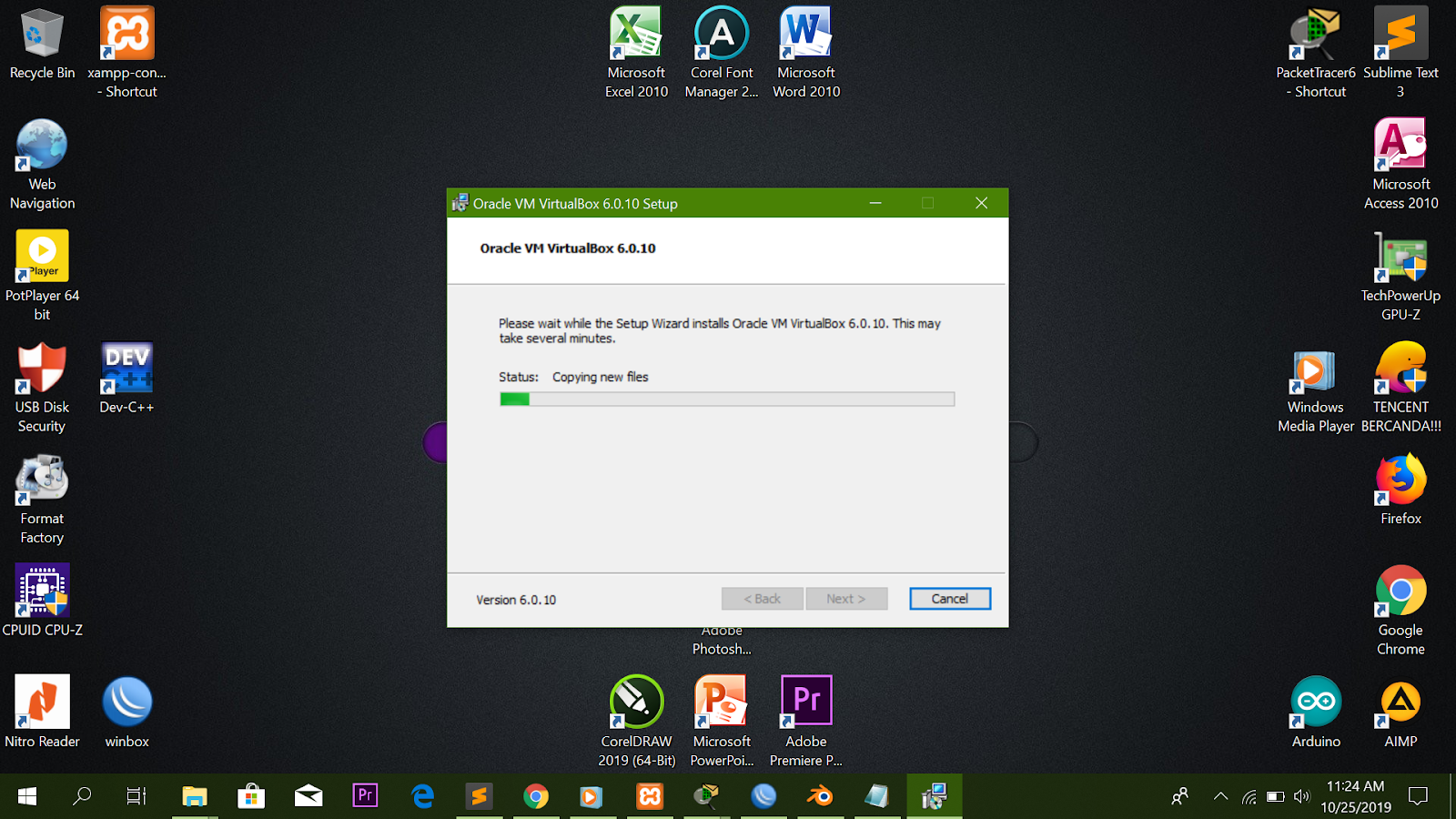The height and width of the screenshot is (819, 1456).
Task: Launch Corel Font Manager desktop shortcut
Action: (722, 53)
